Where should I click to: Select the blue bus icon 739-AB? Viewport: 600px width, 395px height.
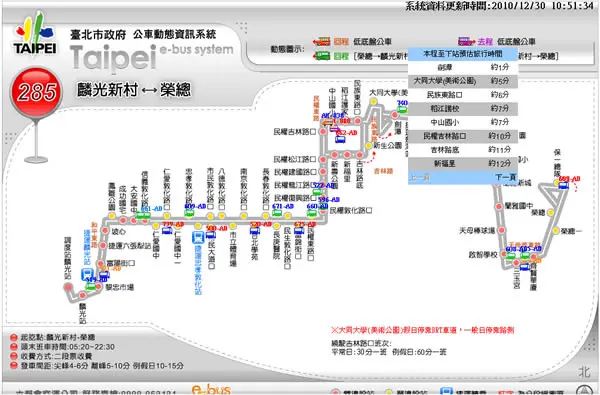[167, 231]
